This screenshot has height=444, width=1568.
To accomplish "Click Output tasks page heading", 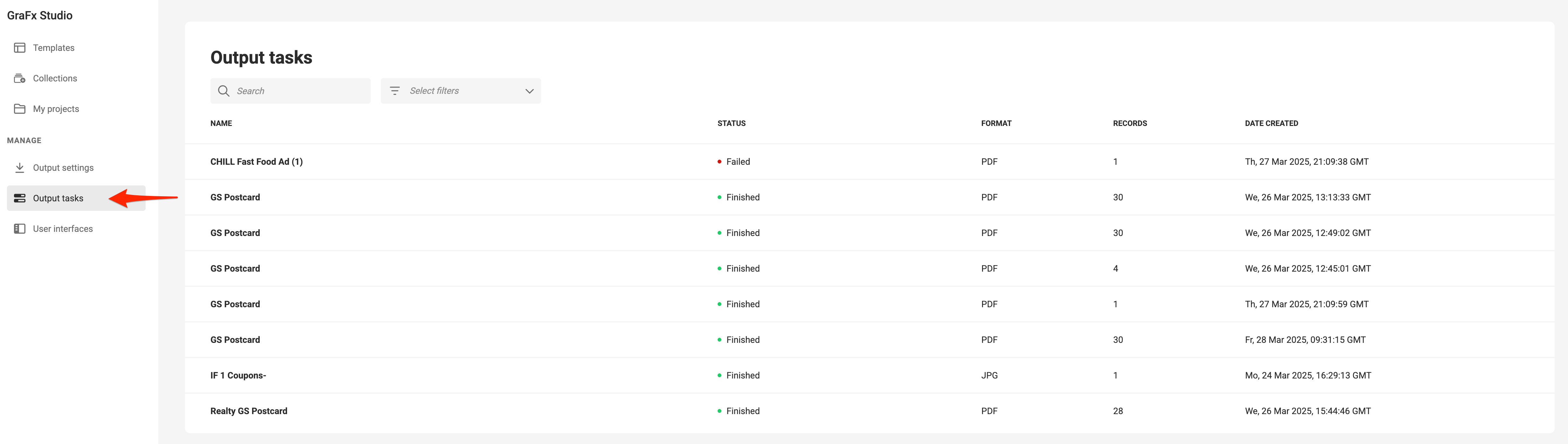I will [x=261, y=57].
